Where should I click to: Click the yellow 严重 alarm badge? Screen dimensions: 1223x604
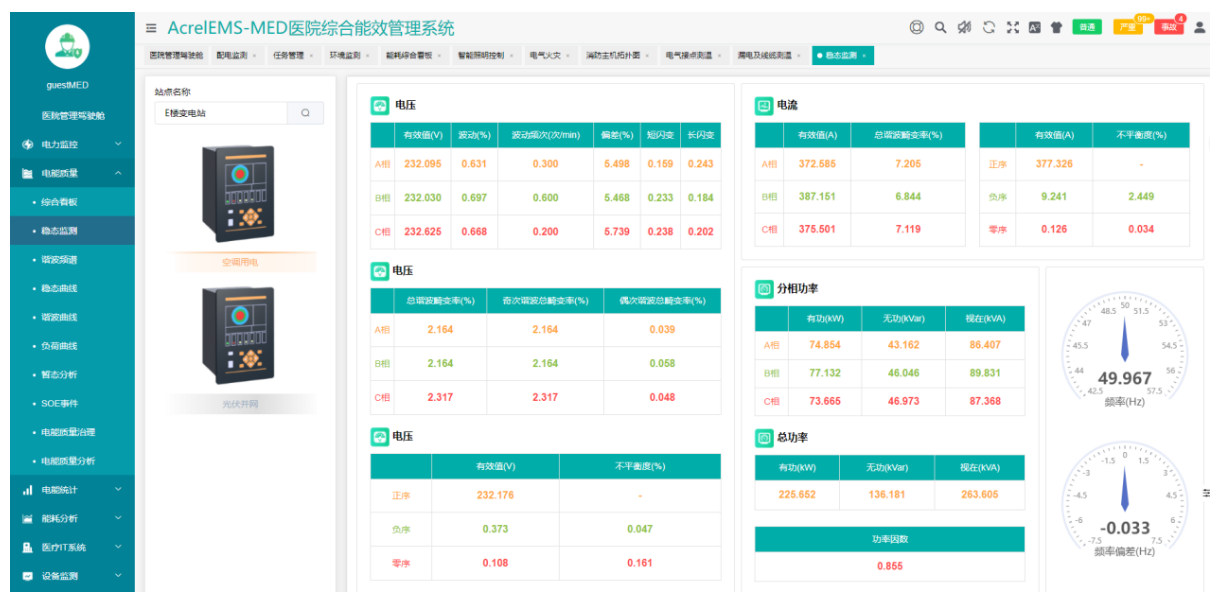pyautogui.click(x=1127, y=28)
